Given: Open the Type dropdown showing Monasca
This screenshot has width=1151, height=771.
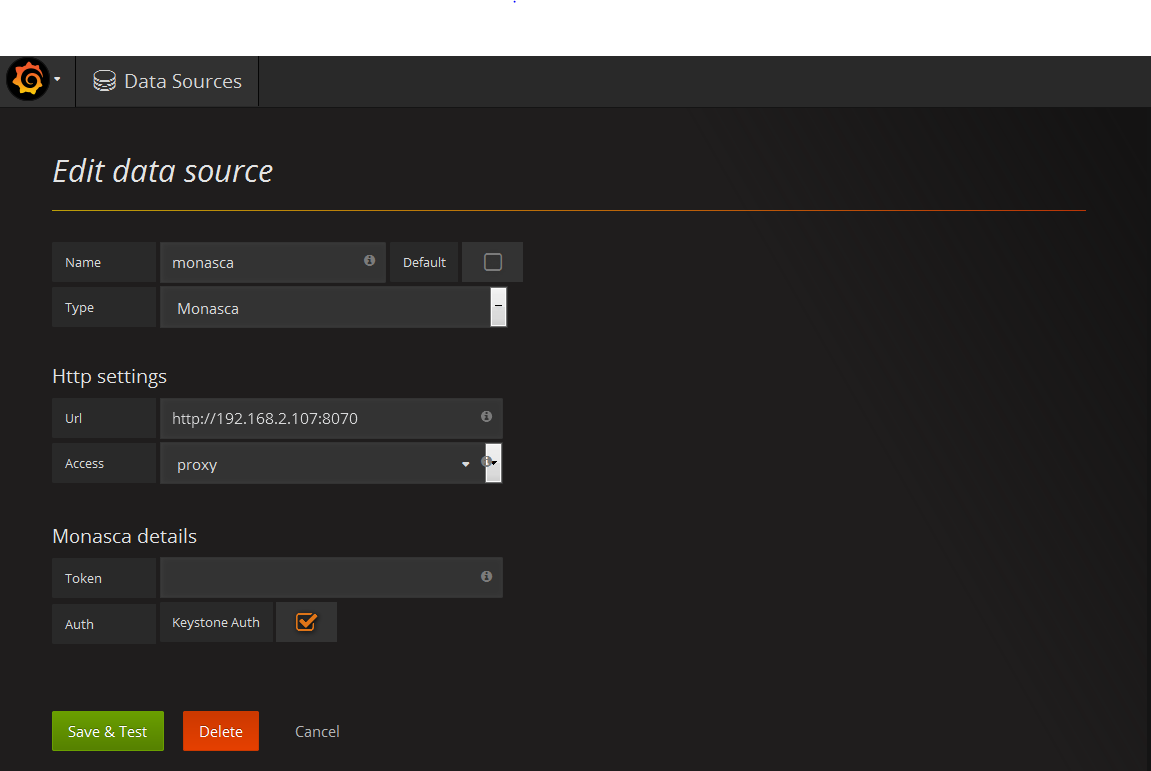Looking at the screenshot, I should 333,308.
